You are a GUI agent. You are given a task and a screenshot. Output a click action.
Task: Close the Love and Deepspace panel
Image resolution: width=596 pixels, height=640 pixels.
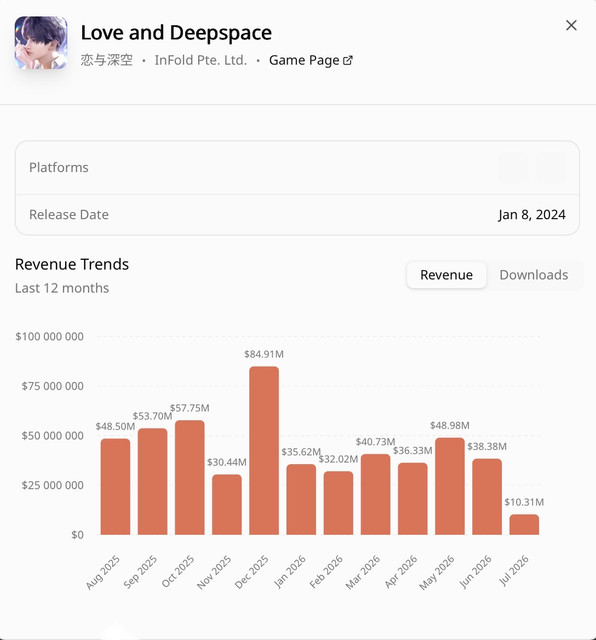(x=571, y=25)
